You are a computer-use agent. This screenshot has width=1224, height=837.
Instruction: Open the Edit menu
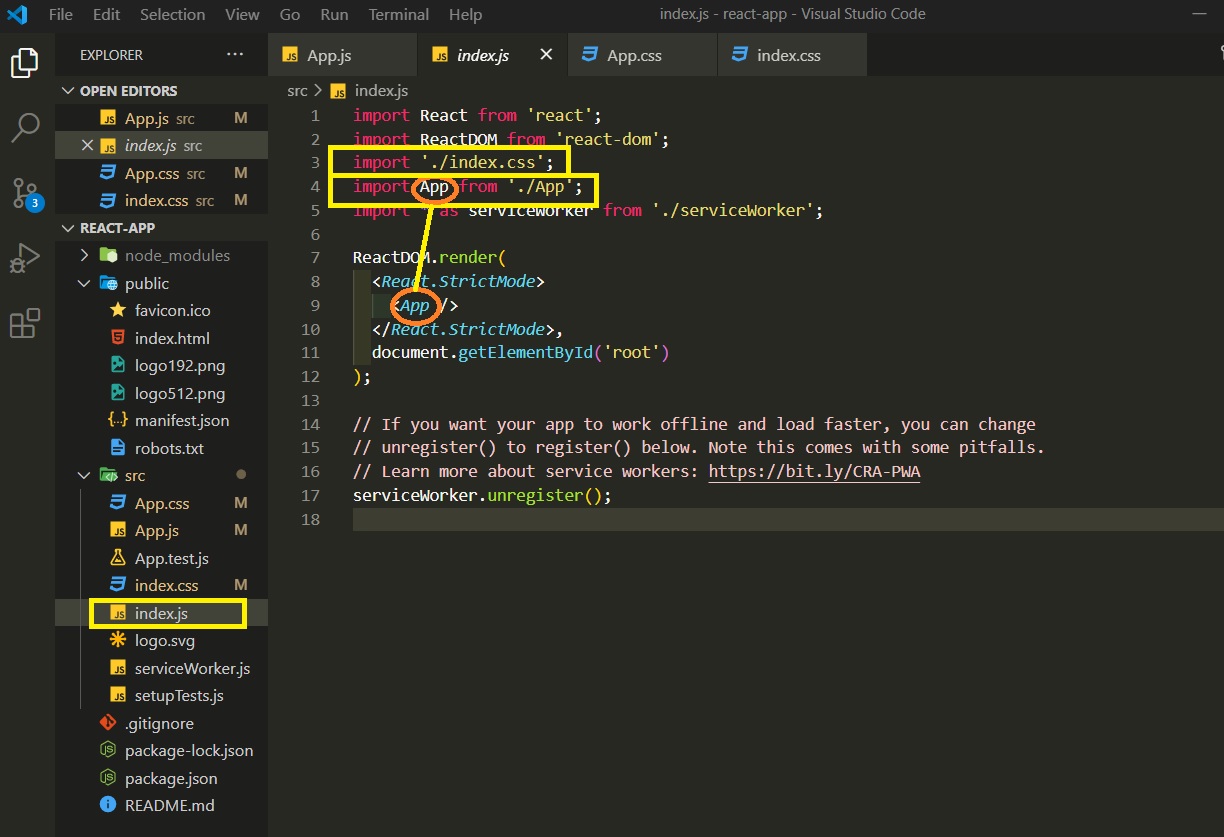[106, 14]
